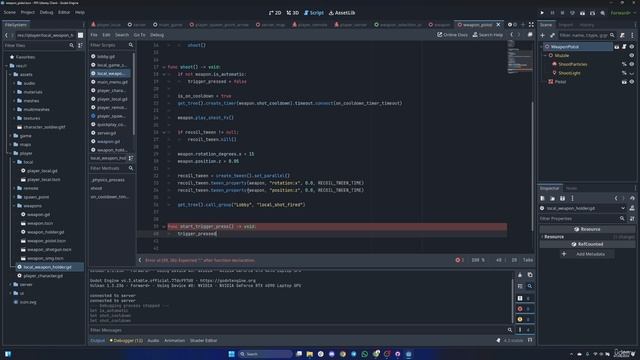Image resolution: width=640 pixels, height=360 pixels.
Task: Run a specific scene
Action: point(592,13)
